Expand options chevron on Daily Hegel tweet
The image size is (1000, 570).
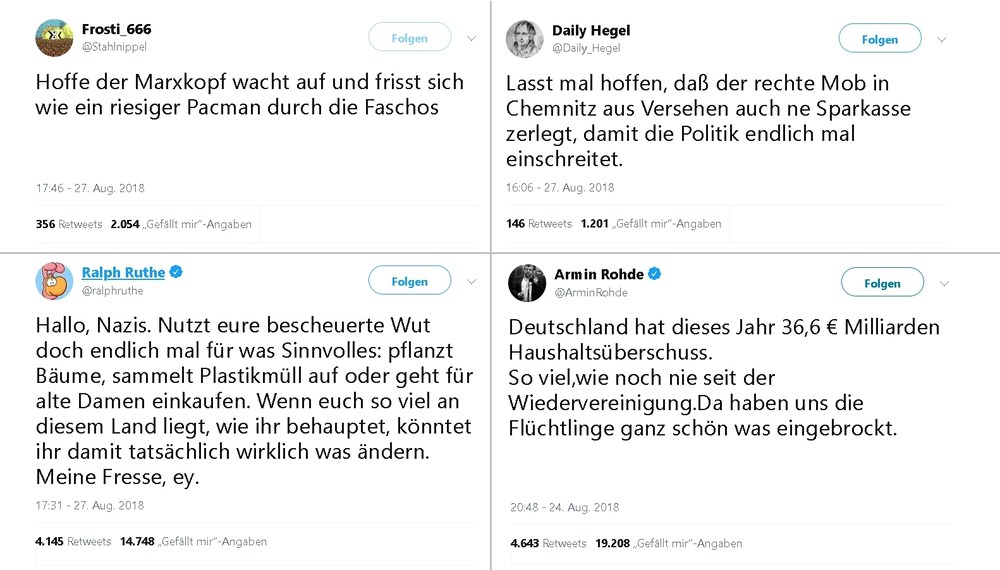coord(941,40)
